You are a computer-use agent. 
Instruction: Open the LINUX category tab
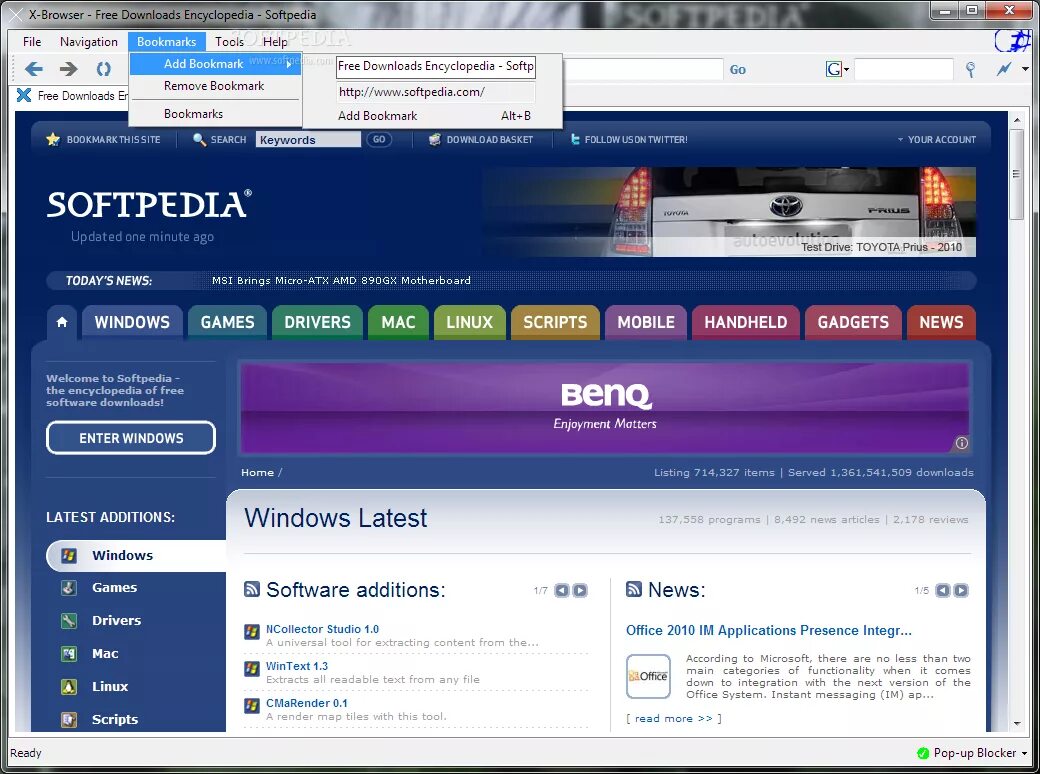tap(470, 322)
